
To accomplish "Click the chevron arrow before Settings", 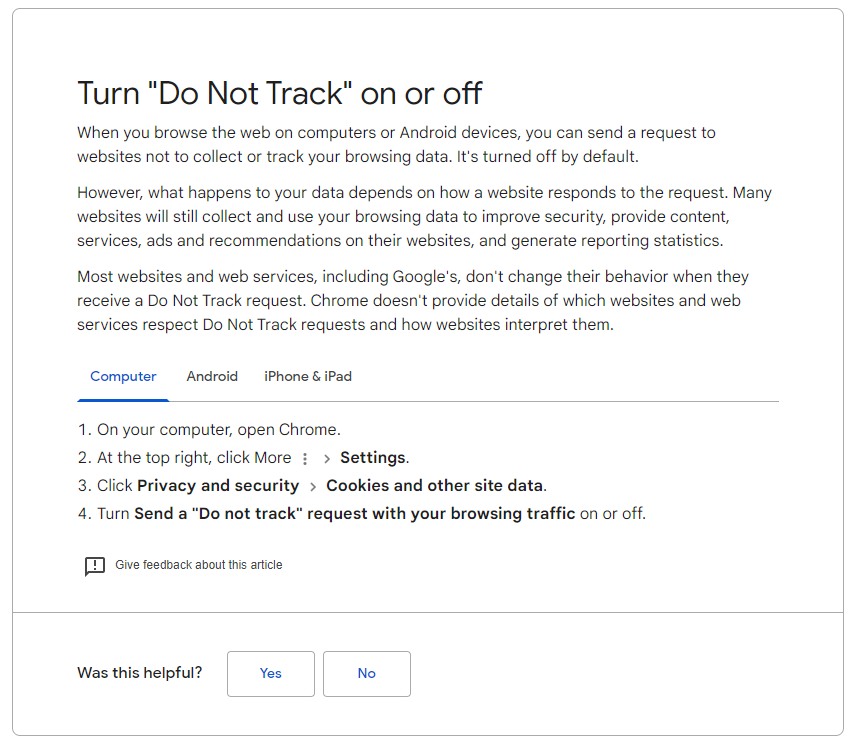I will [x=327, y=458].
